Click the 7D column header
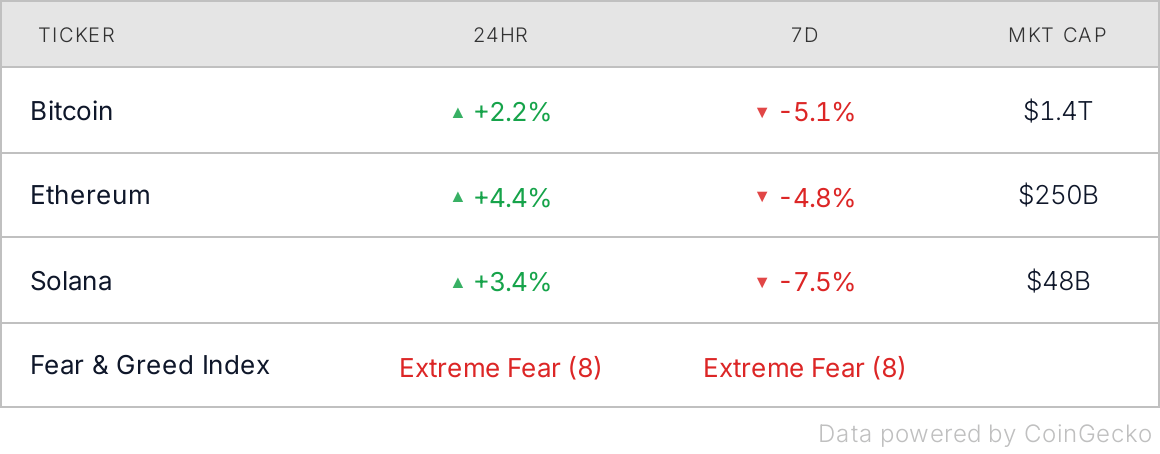Screen dimensions: 1160x454 point(804,36)
